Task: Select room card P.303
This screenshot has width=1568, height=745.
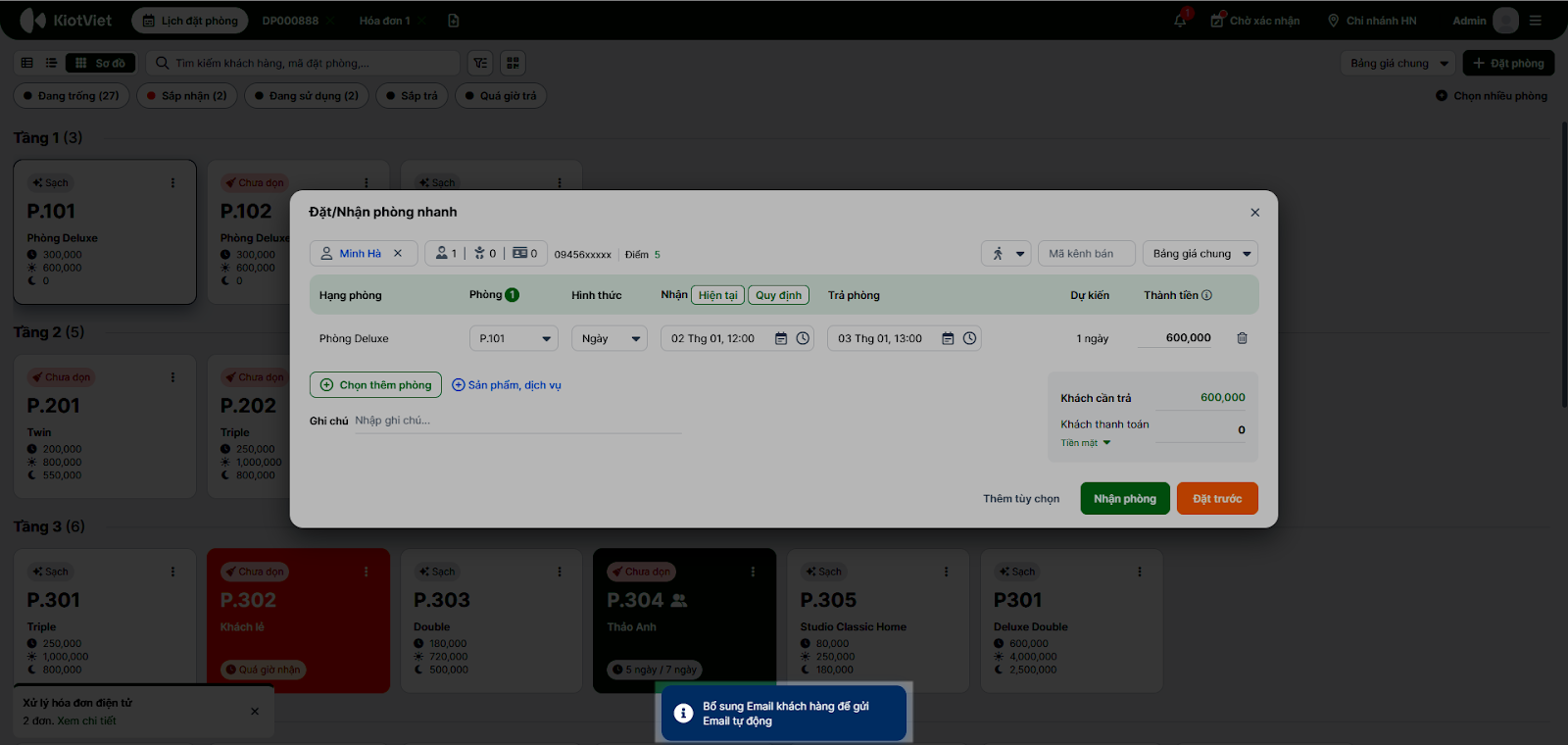Action: coord(492,621)
